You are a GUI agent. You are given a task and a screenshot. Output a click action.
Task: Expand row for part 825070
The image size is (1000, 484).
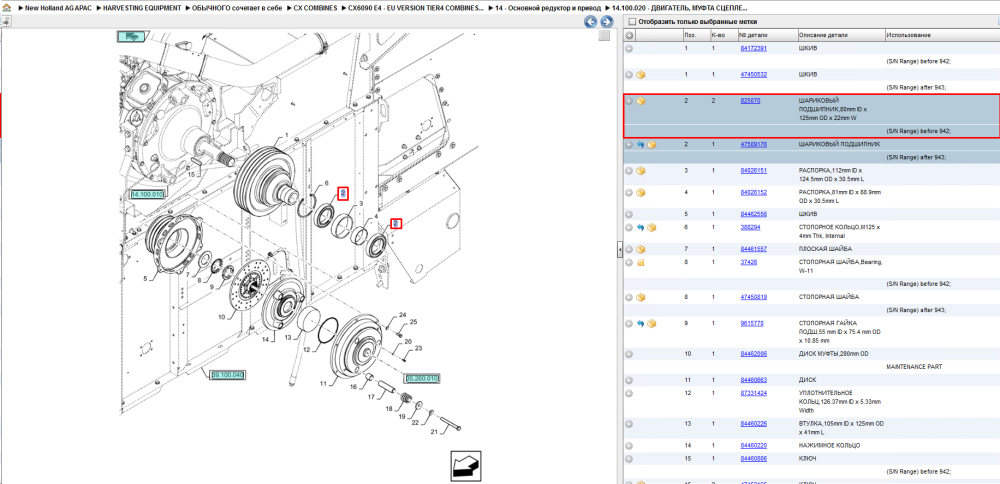click(629, 101)
